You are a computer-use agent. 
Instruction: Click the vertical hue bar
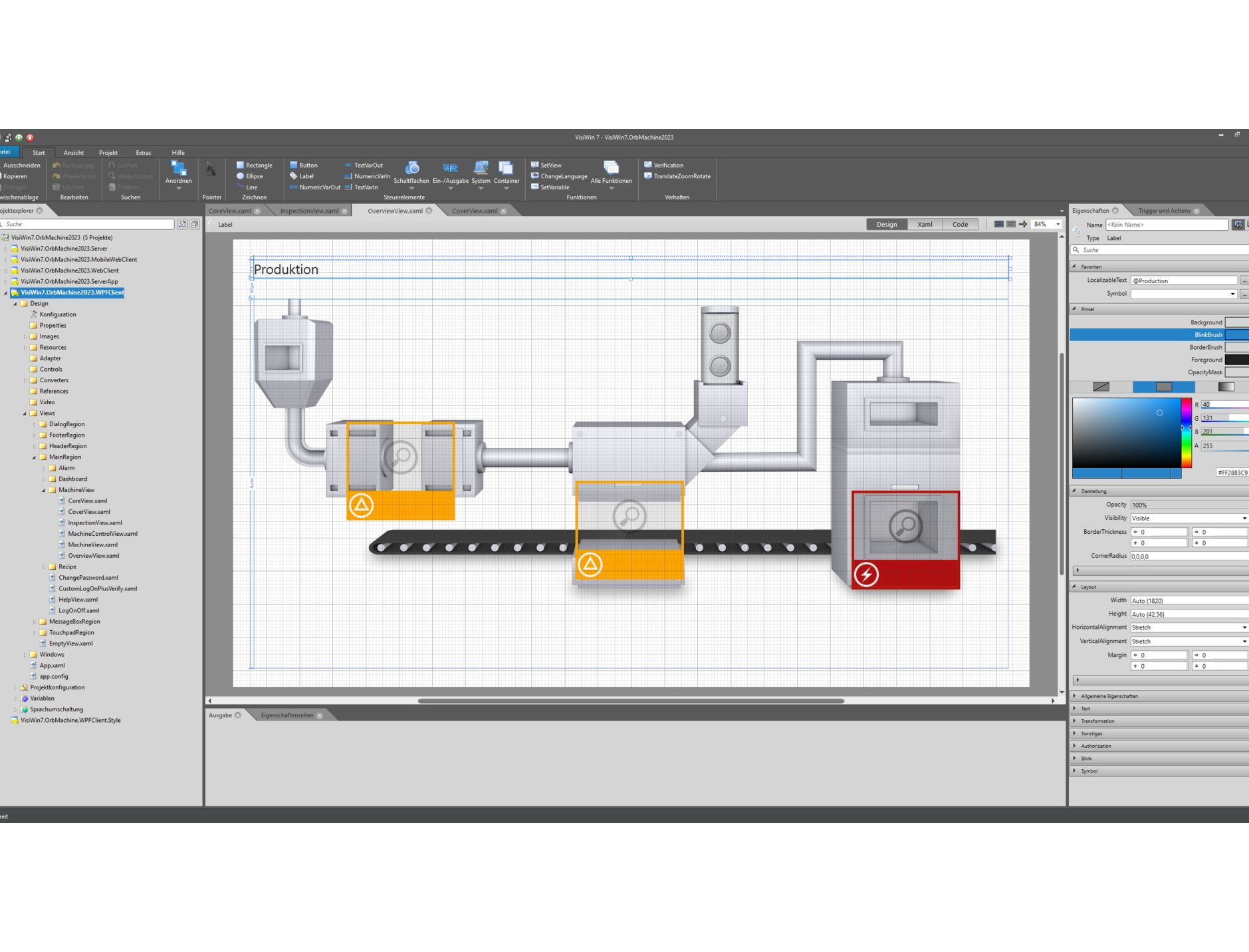1186,432
